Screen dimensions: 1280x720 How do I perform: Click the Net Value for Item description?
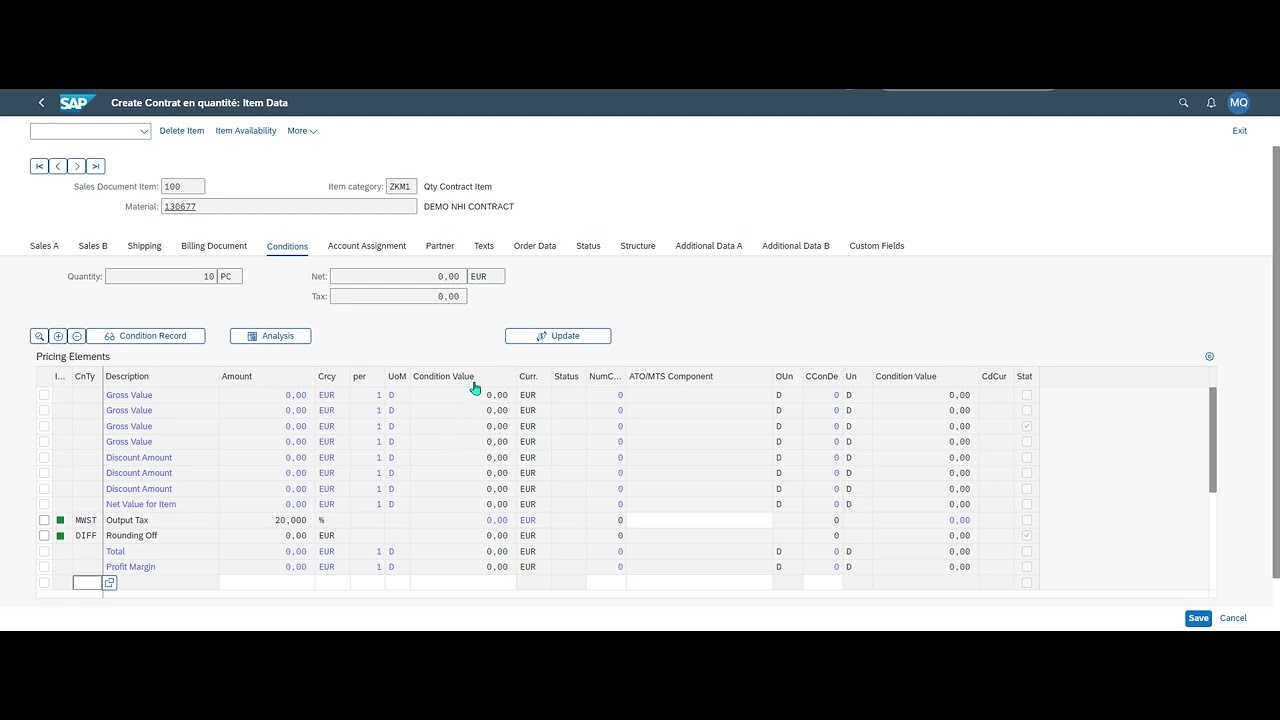(141, 504)
